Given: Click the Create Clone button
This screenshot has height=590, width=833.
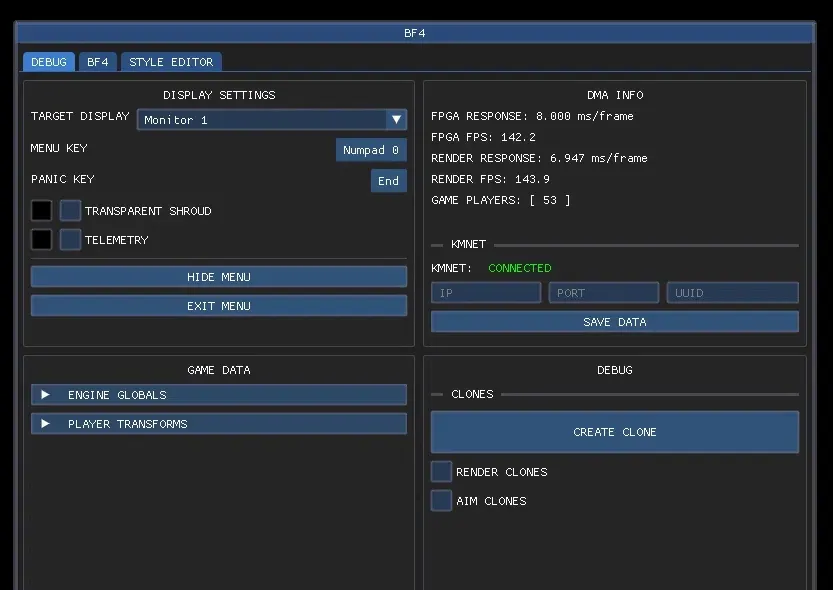Looking at the screenshot, I should 614,432.
